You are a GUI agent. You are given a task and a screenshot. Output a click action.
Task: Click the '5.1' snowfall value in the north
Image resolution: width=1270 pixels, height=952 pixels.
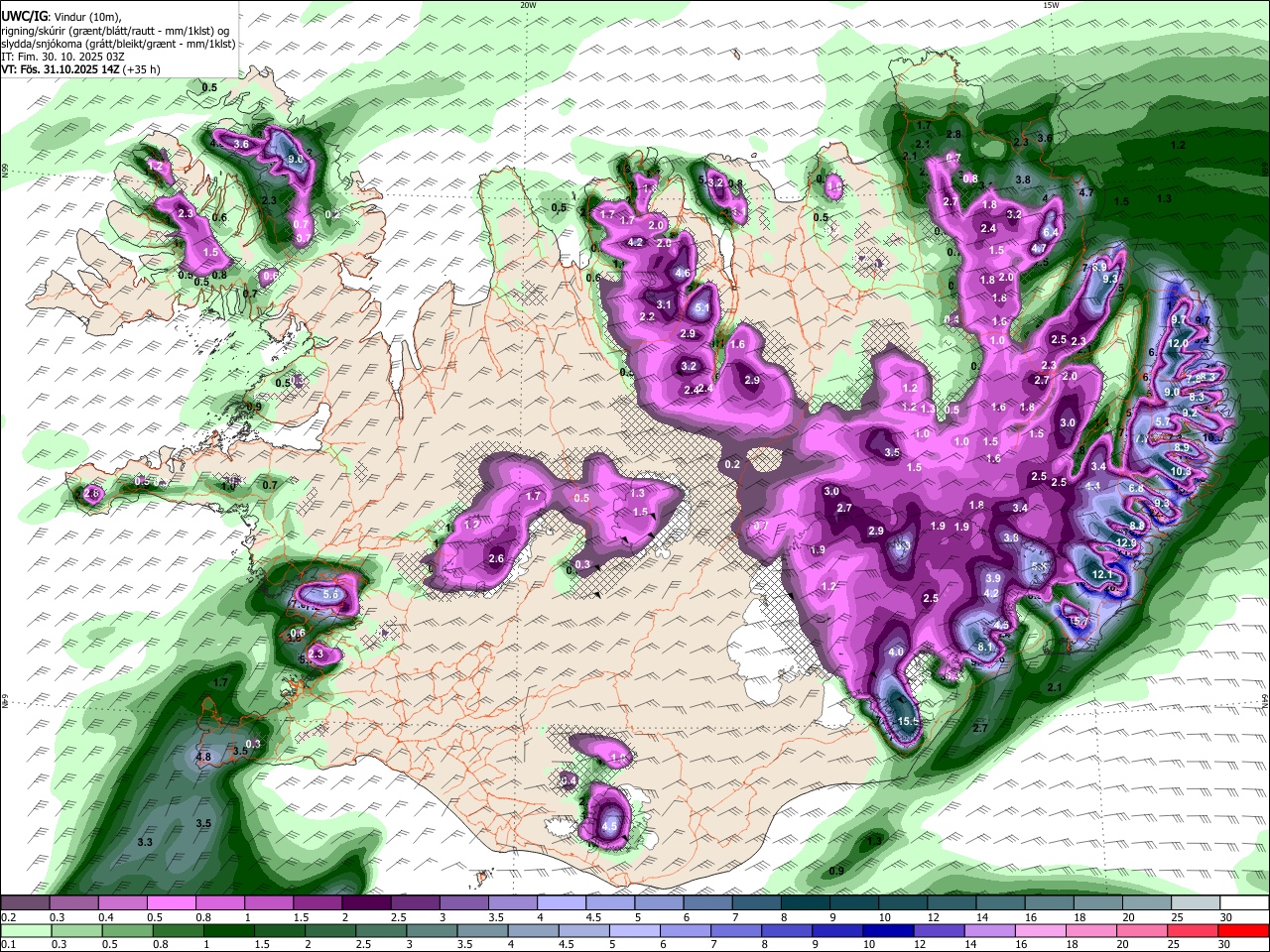701,308
